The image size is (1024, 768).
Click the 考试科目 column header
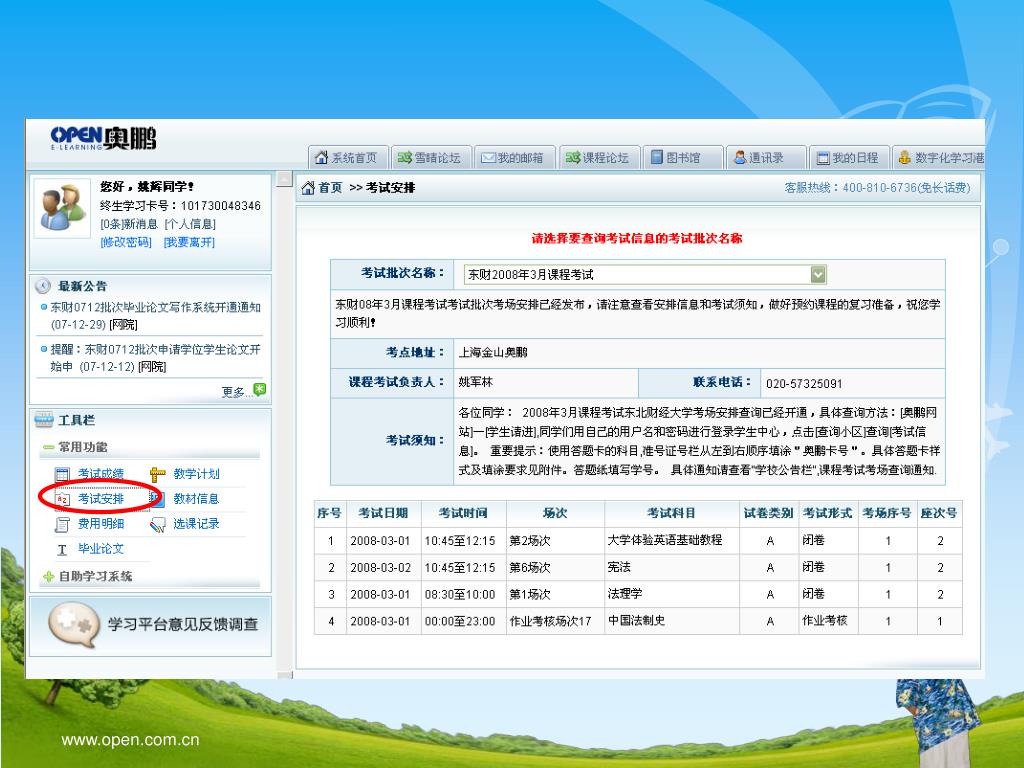pos(671,513)
